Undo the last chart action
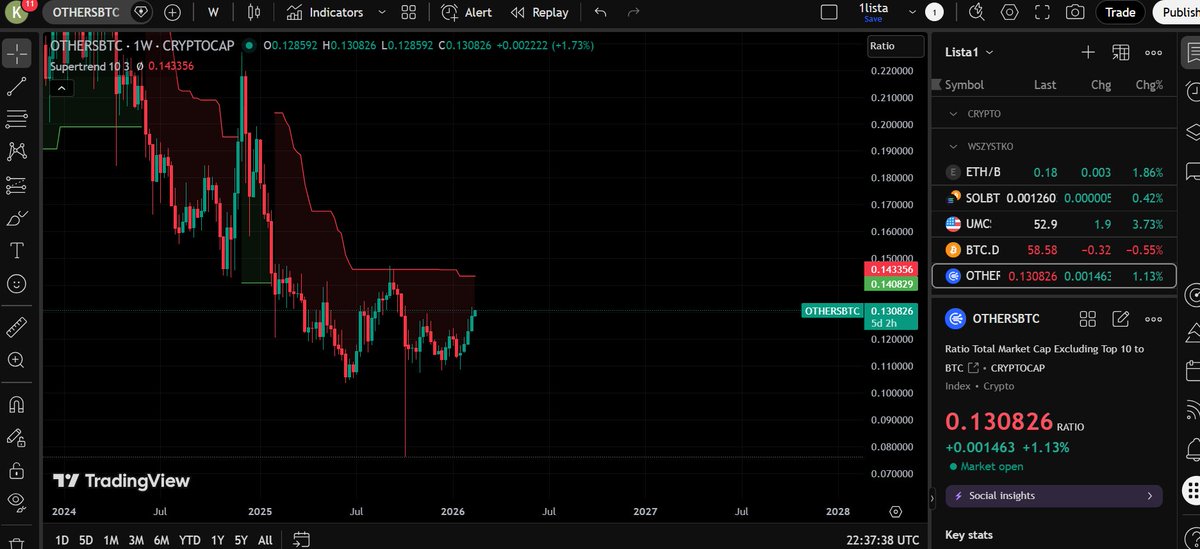The image size is (1200, 549). tap(600, 12)
